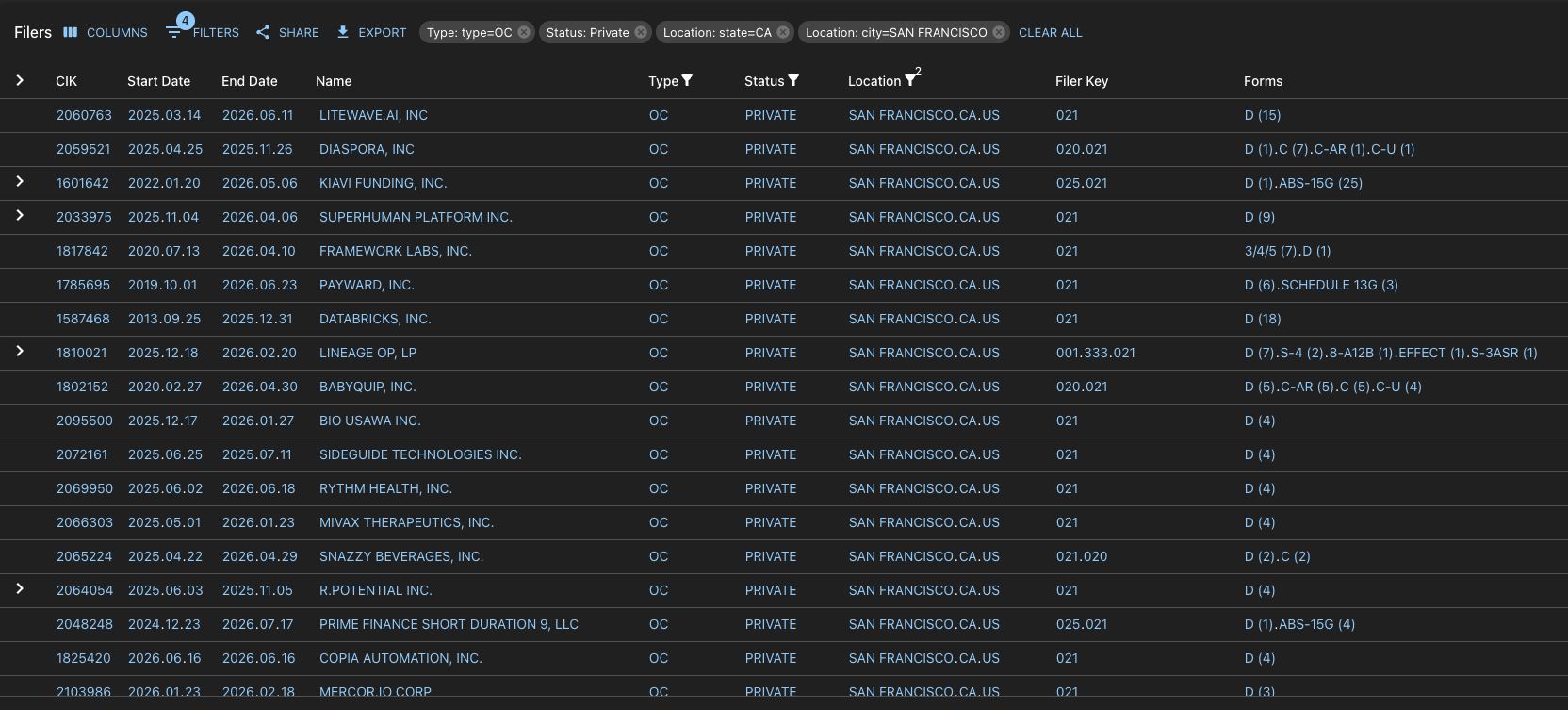The width and height of the screenshot is (1568, 710).
Task: Sort by the CIK column header
Action: click(x=67, y=81)
